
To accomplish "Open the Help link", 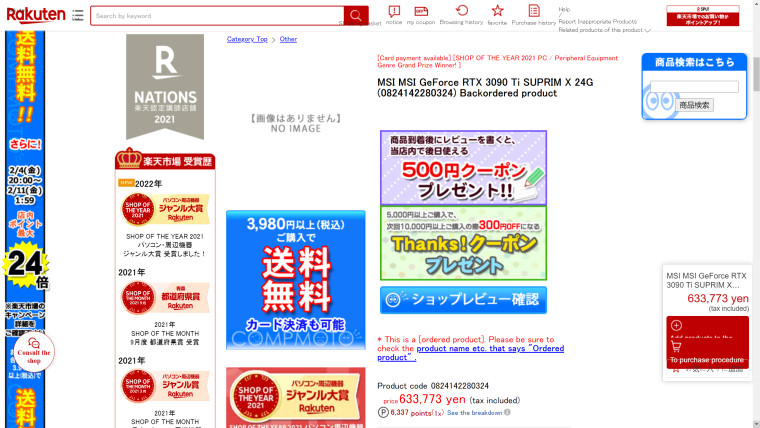I will coord(564,9).
